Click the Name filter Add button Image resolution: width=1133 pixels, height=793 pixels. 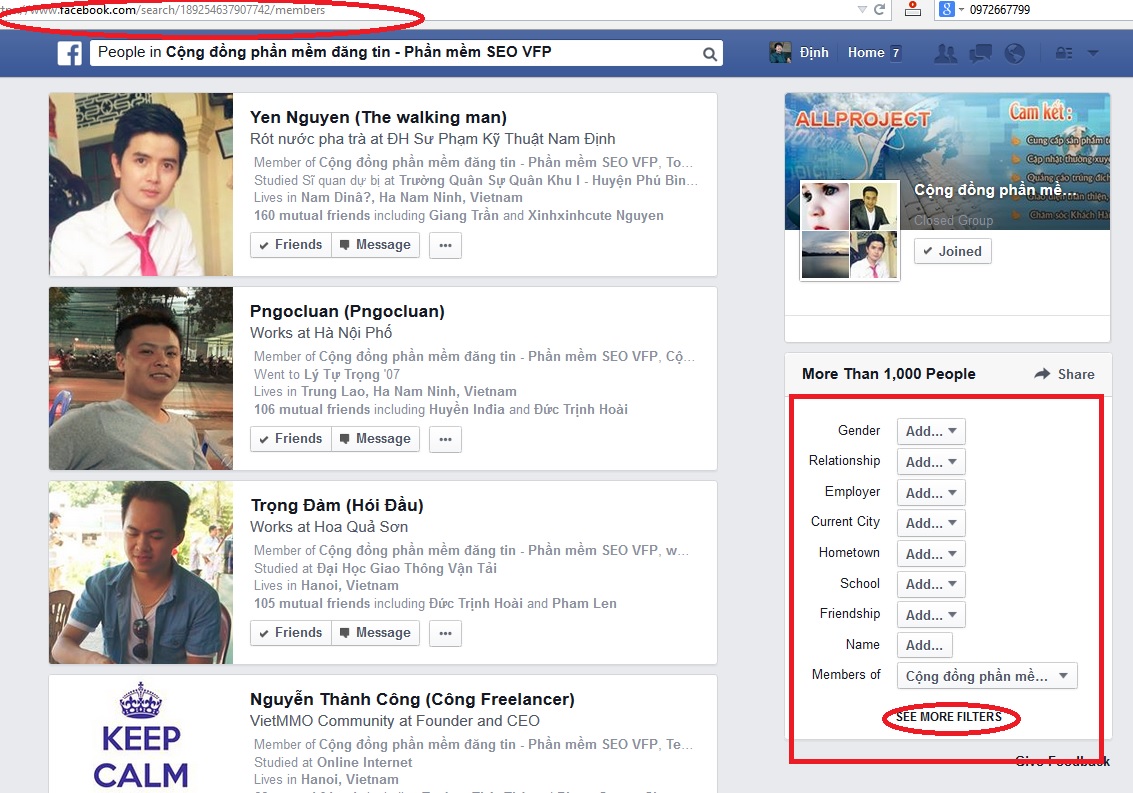tap(924, 646)
